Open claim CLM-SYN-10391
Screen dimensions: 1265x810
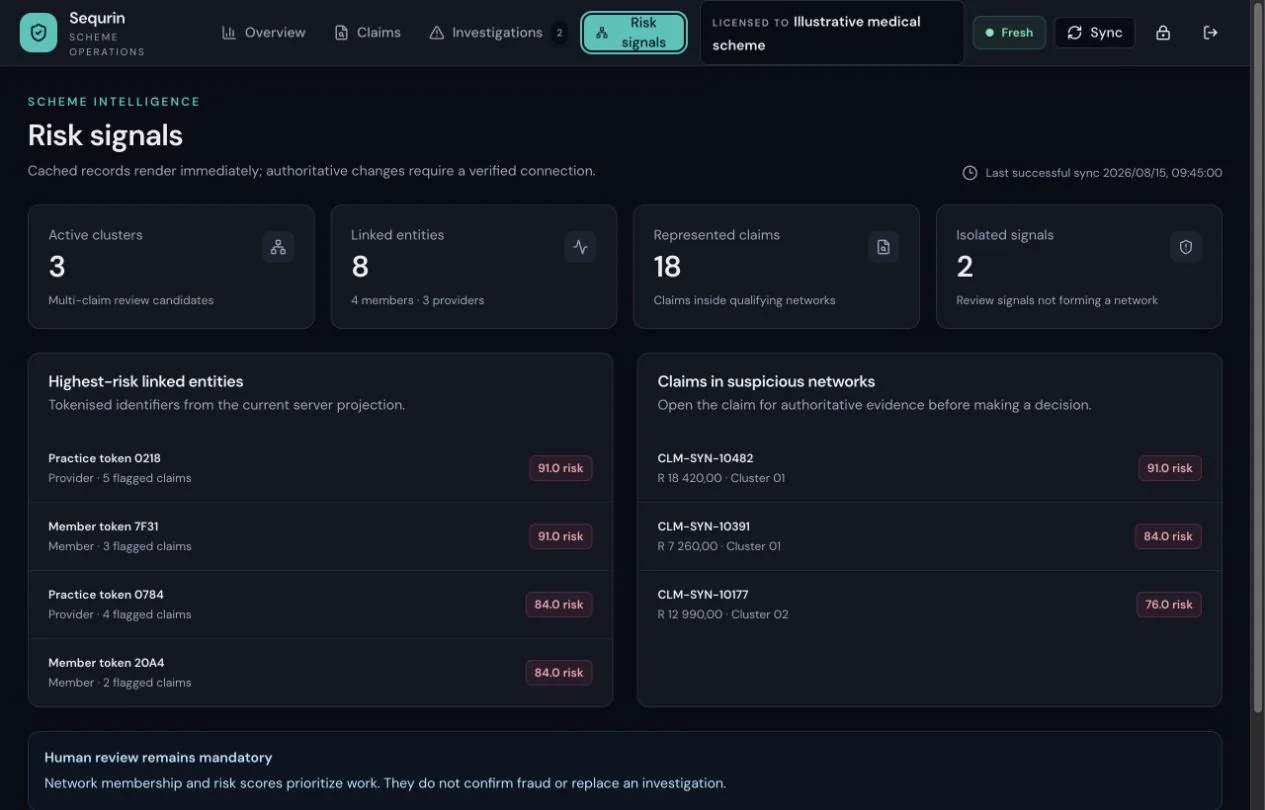click(x=929, y=536)
